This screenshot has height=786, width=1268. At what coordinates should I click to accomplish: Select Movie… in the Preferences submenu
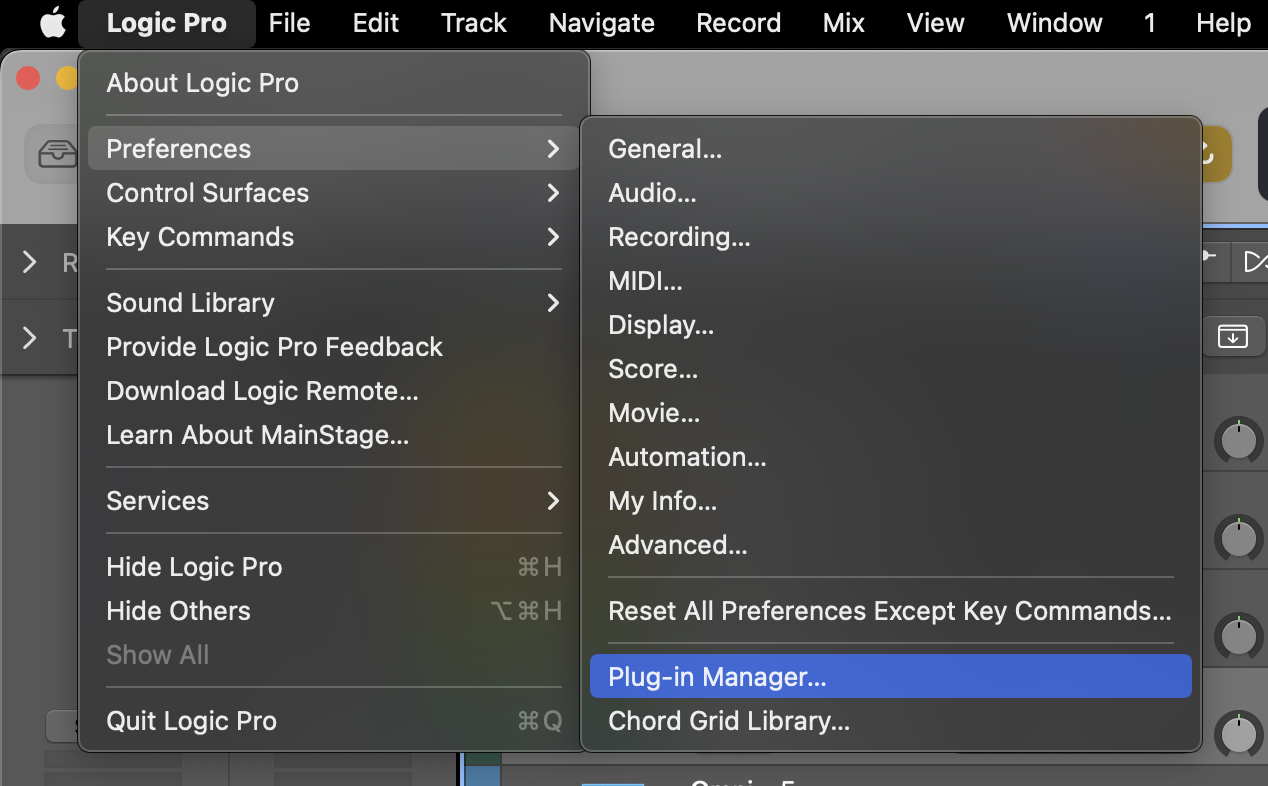[891, 413]
